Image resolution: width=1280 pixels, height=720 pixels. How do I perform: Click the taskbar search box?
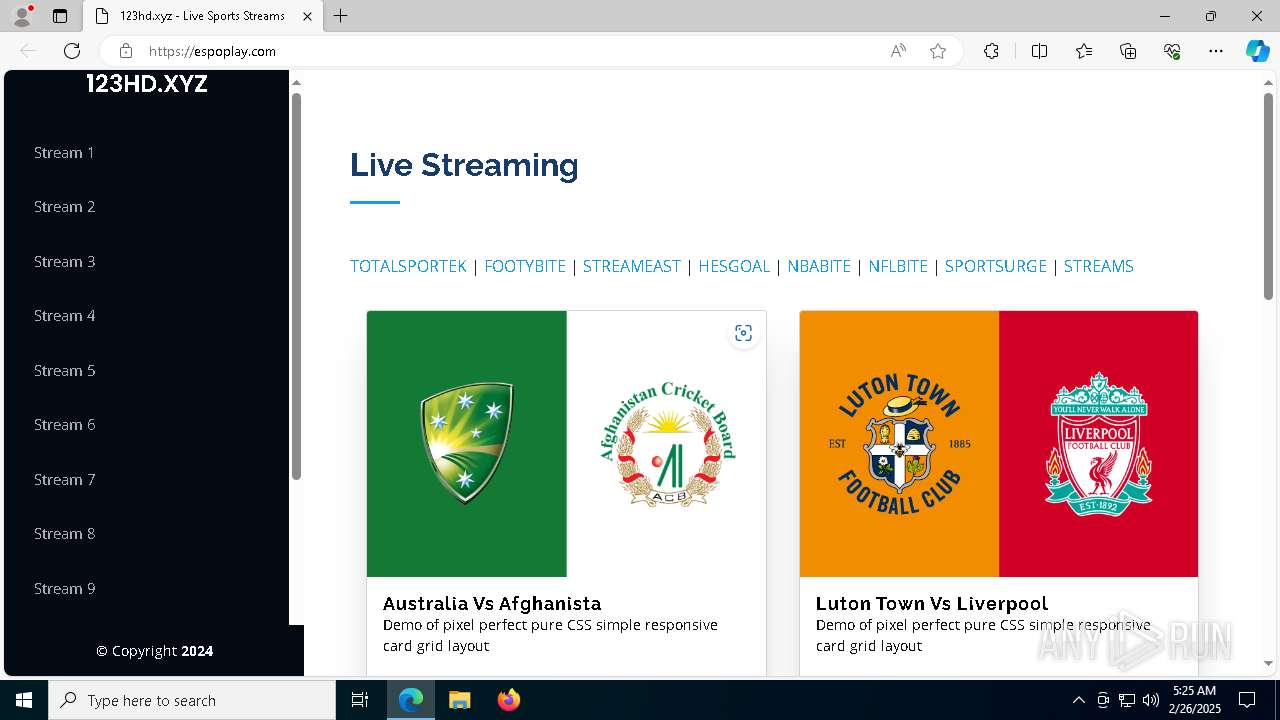(192, 700)
